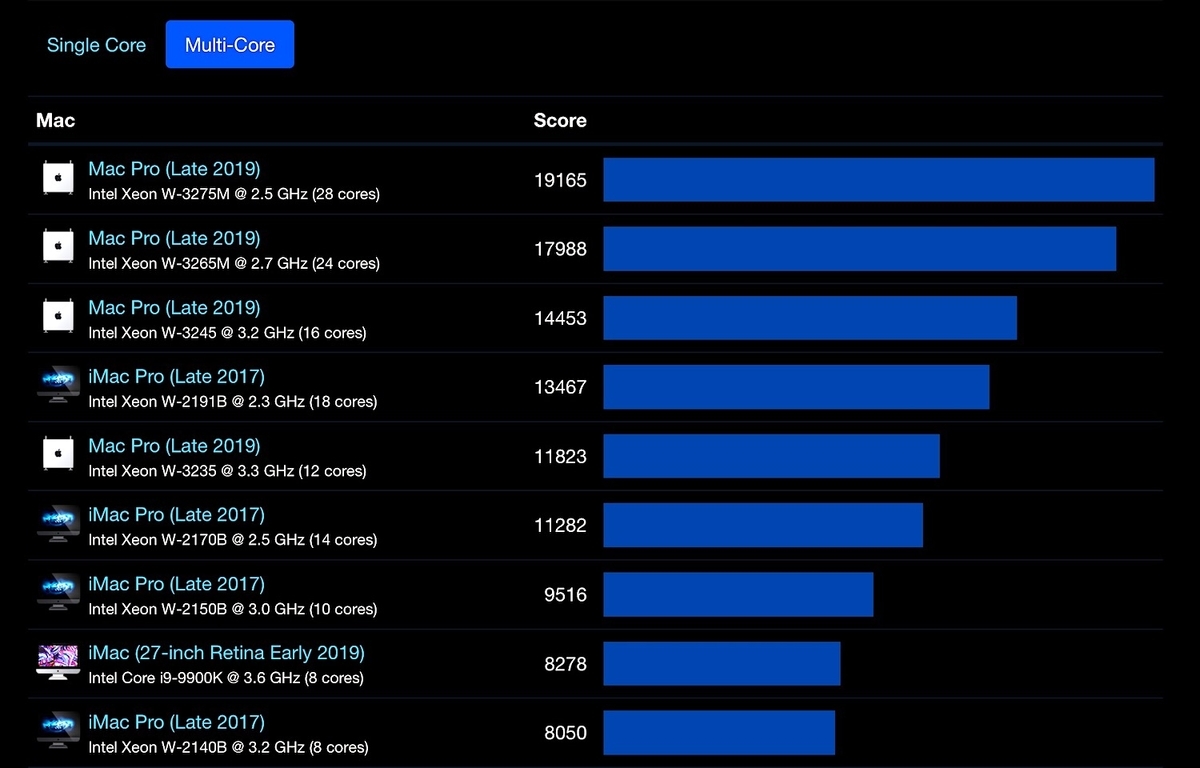The width and height of the screenshot is (1200, 768).
Task: Click the score bar for 17988
Action: [860, 249]
